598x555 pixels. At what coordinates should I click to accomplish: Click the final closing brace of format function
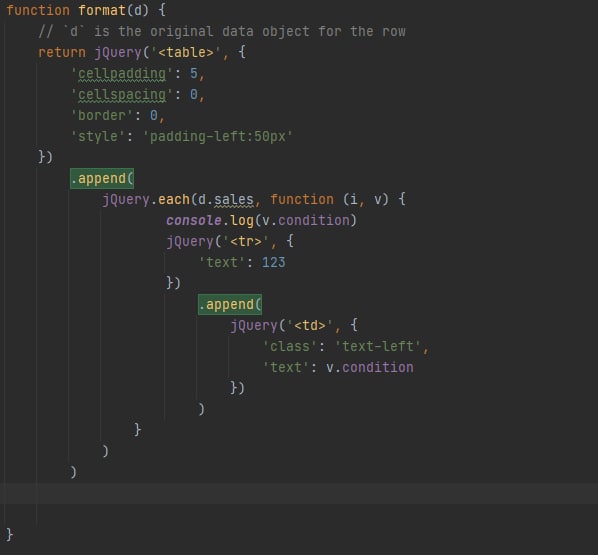10,535
